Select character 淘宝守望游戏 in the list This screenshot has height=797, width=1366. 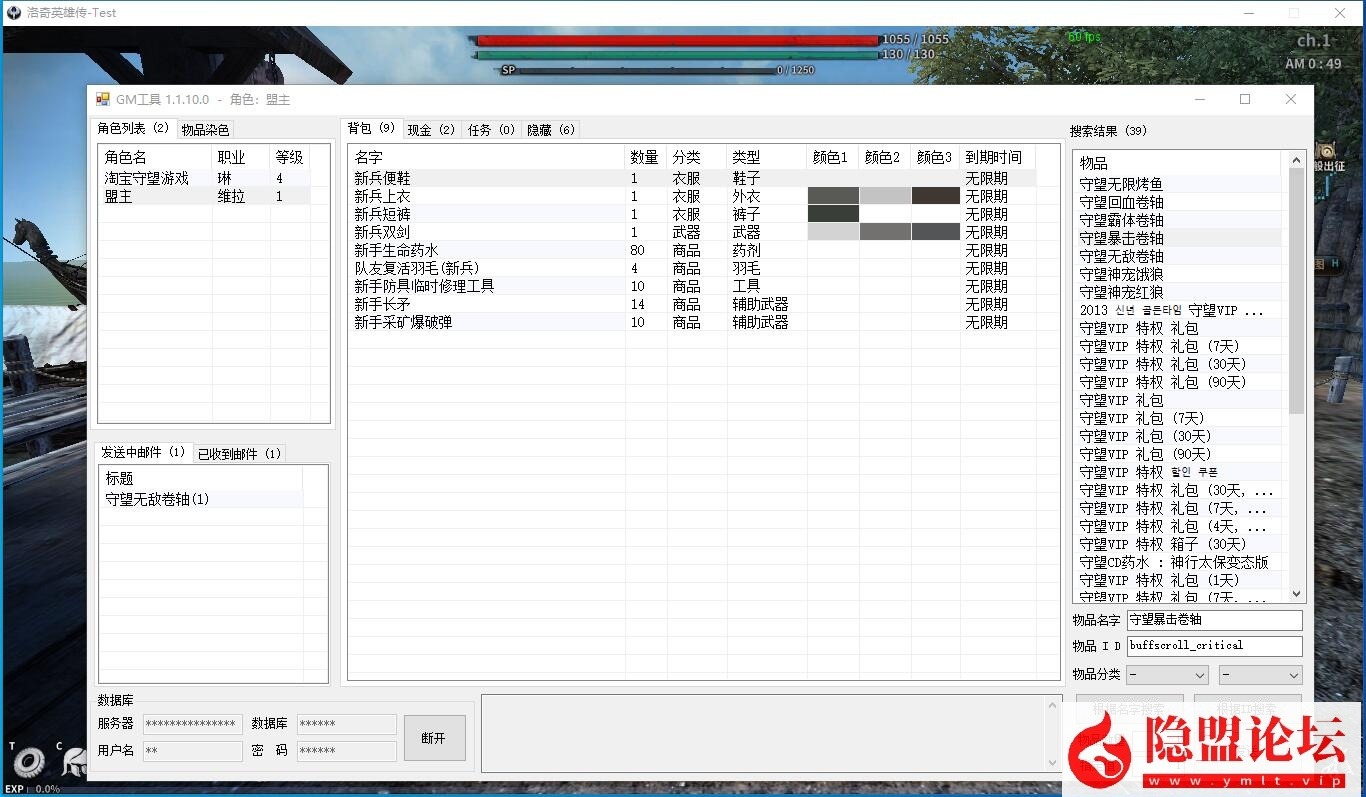[x=147, y=178]
